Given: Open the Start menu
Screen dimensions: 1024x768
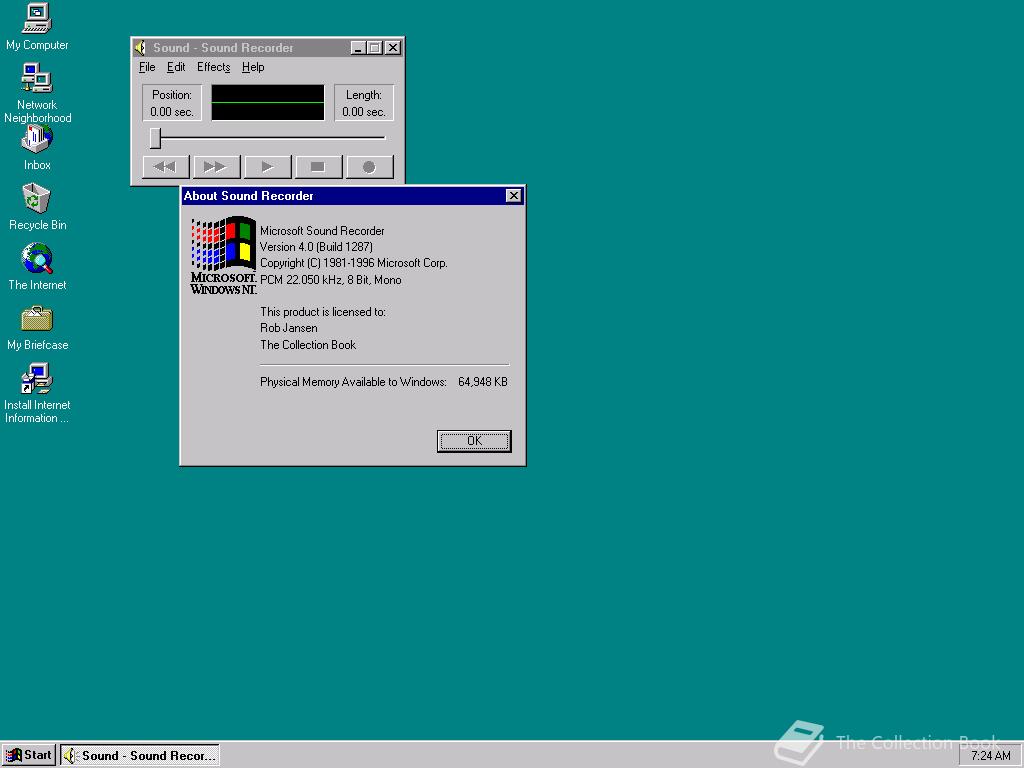Looking at the screenshot, I should tap(29, 756).
